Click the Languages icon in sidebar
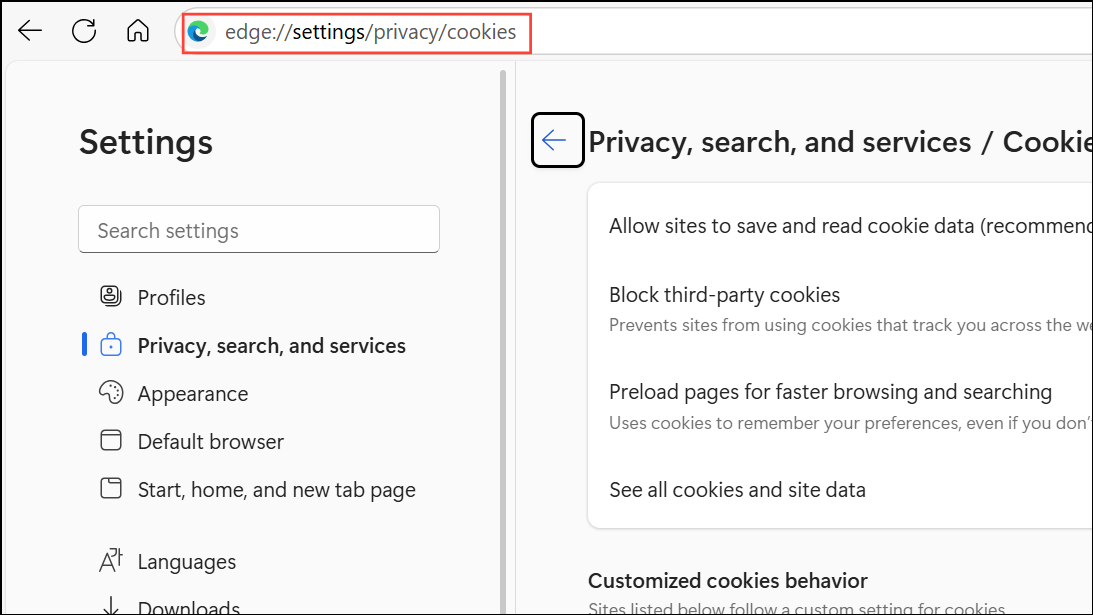Image resolution: width=1093 pixels, height=615 pixels. click(x=110, y=561)
